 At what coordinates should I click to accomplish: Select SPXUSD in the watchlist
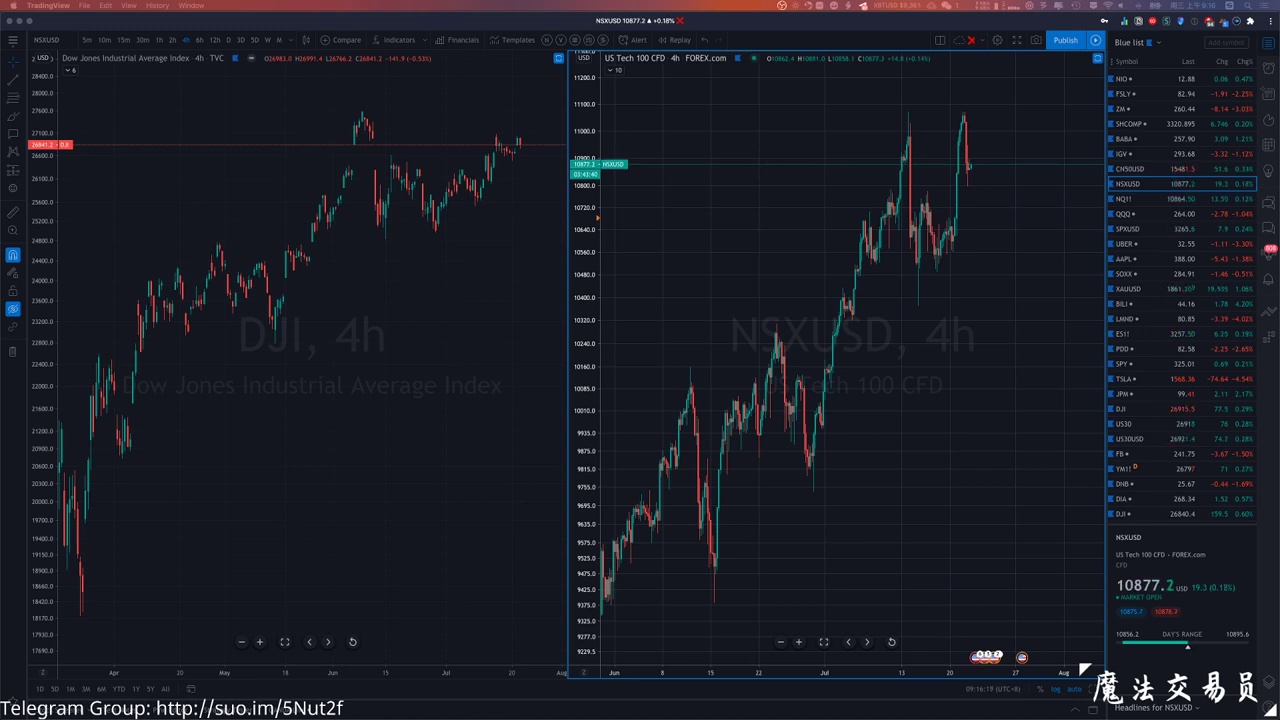point(1181,229)
